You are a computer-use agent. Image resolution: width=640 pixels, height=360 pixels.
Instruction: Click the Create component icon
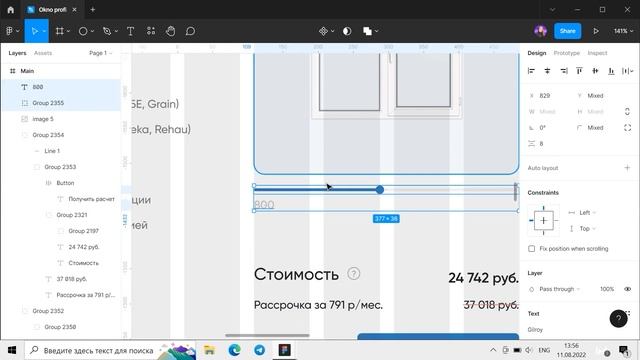click(323, 31)
